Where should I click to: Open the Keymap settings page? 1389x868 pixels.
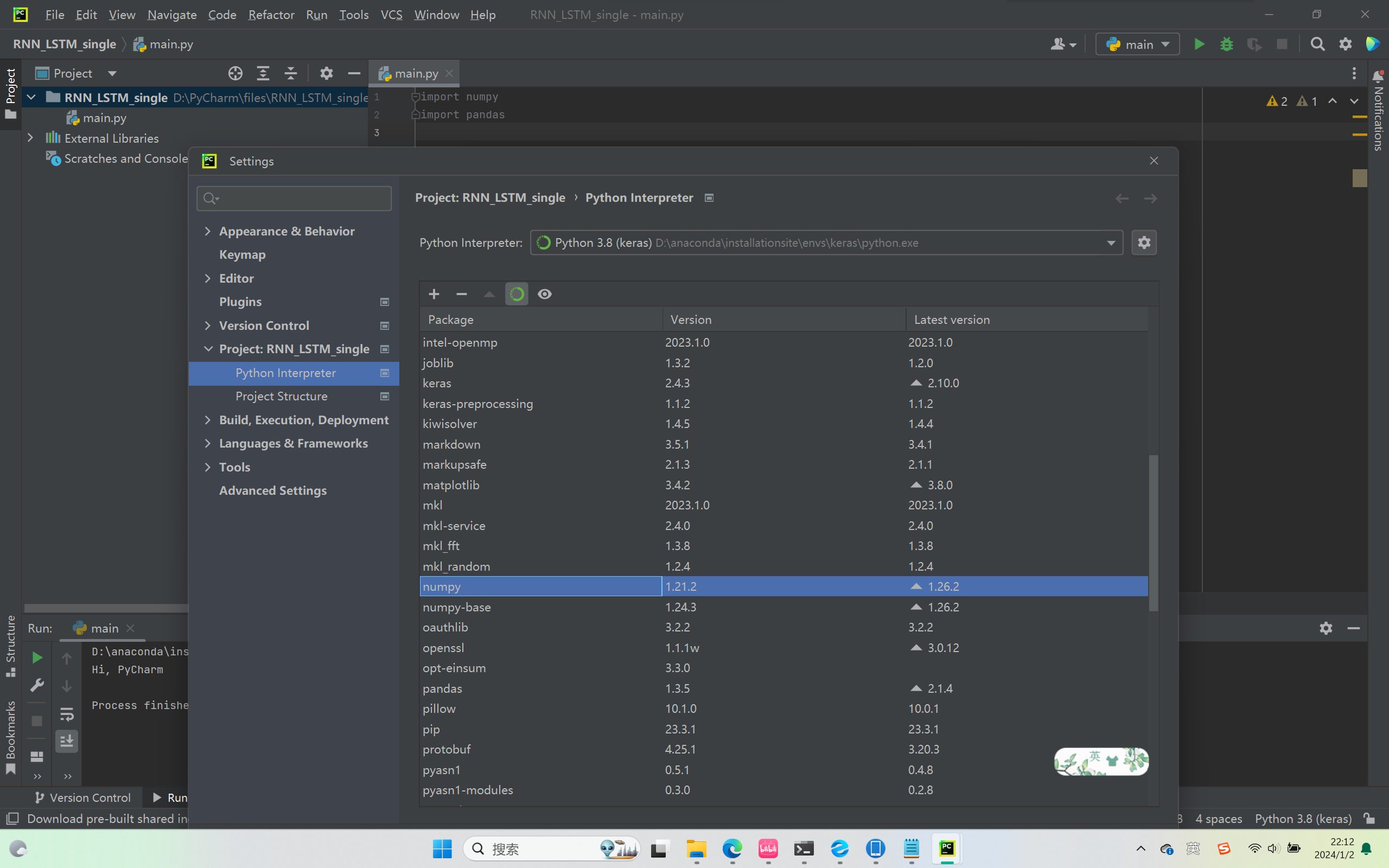[x=242, y=254]
